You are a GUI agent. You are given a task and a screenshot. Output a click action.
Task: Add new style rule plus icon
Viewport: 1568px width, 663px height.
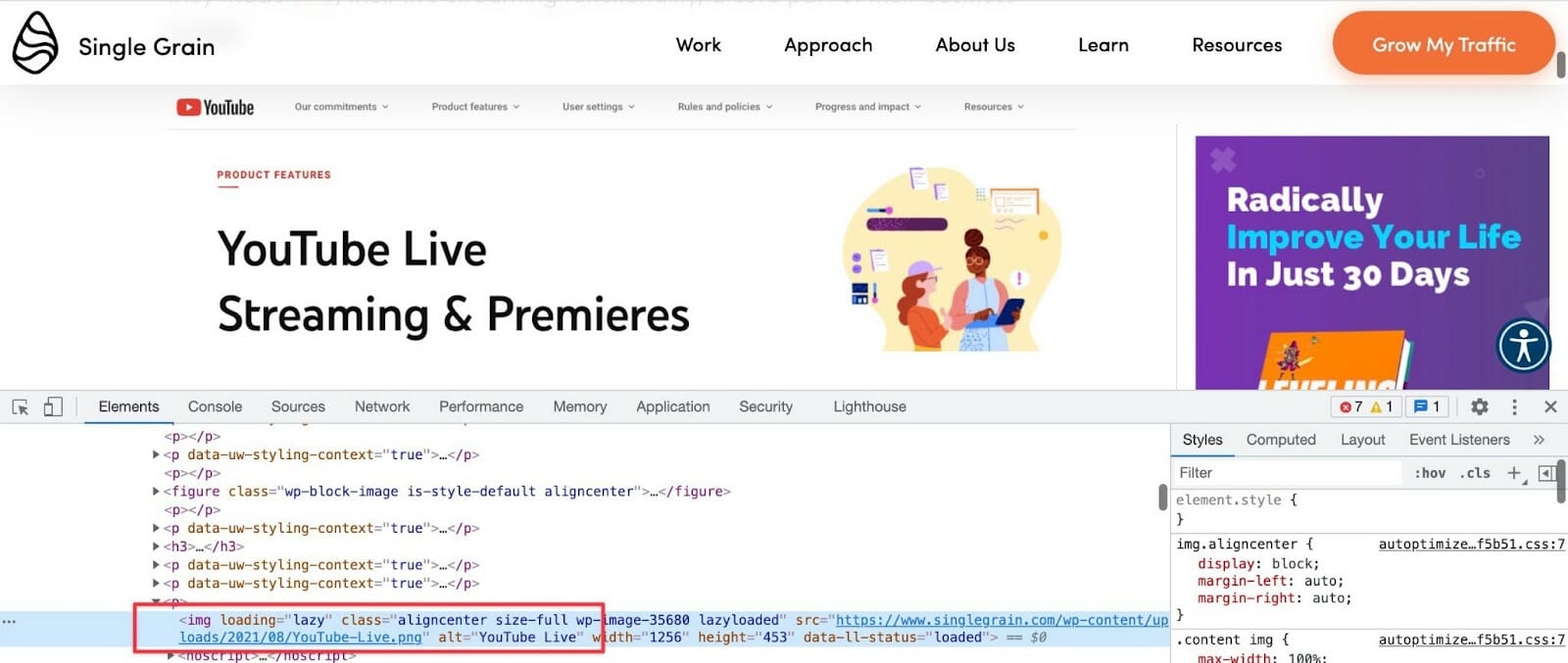(1514, 473)
